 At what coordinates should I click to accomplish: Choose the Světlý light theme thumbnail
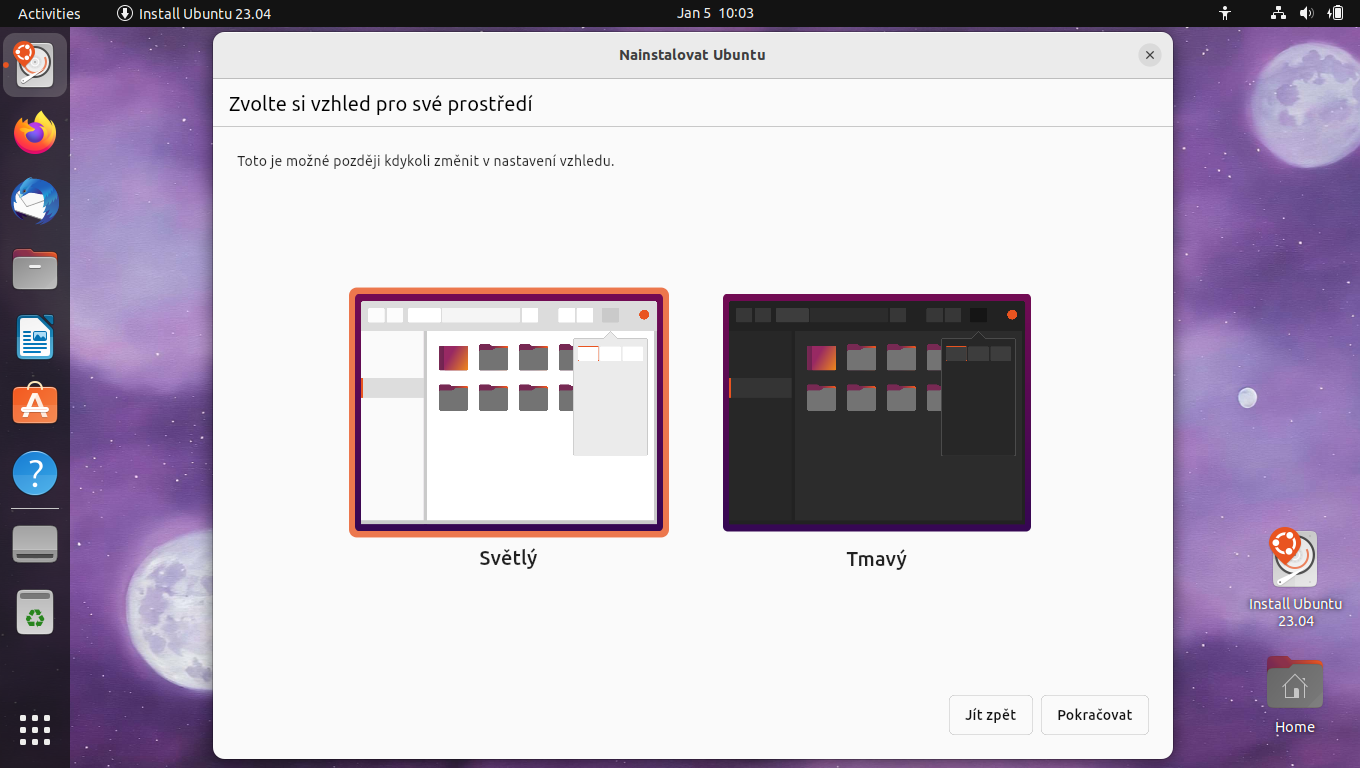point(509,412)
